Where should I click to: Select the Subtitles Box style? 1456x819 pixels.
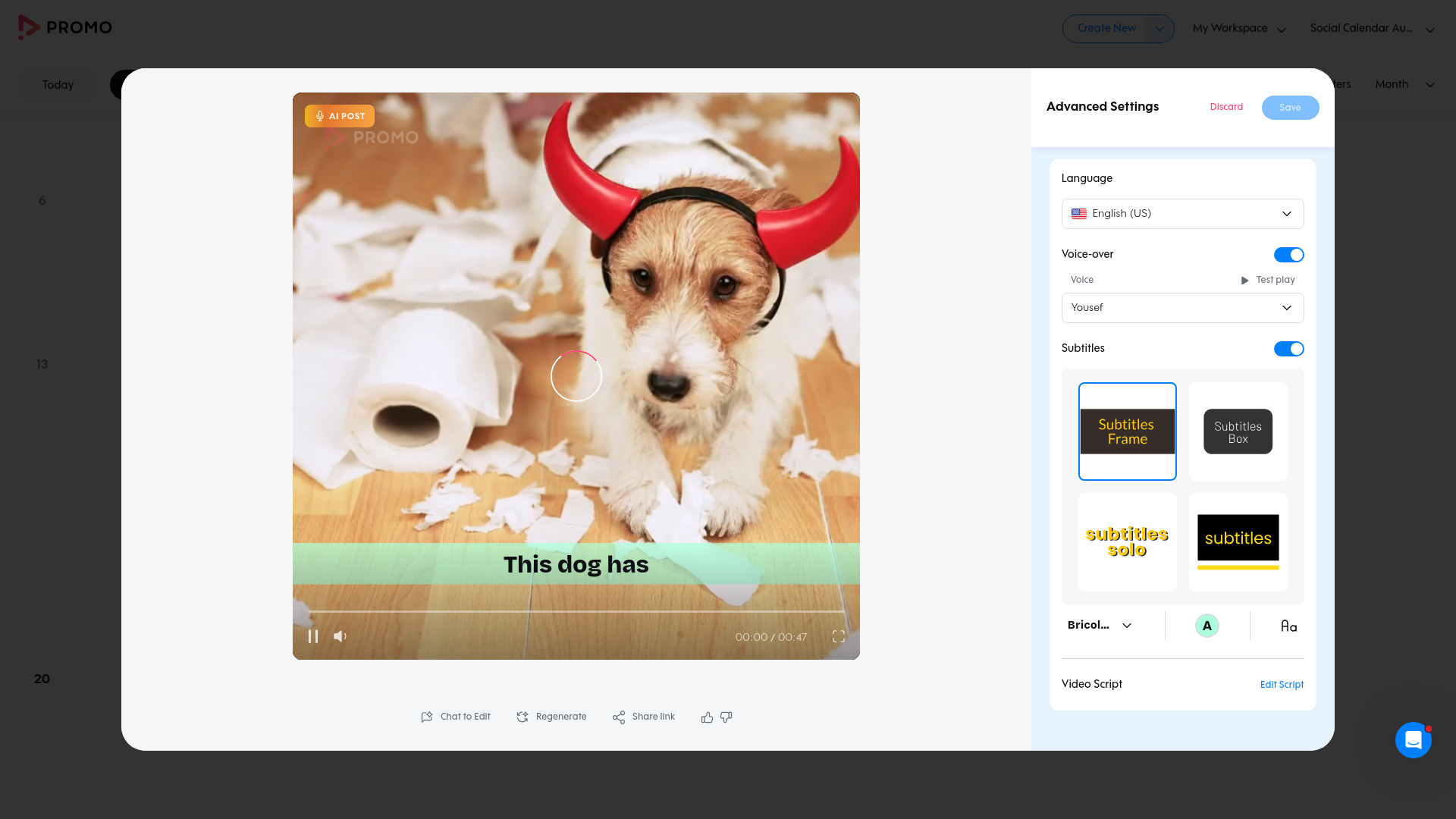click(1238, 431)
